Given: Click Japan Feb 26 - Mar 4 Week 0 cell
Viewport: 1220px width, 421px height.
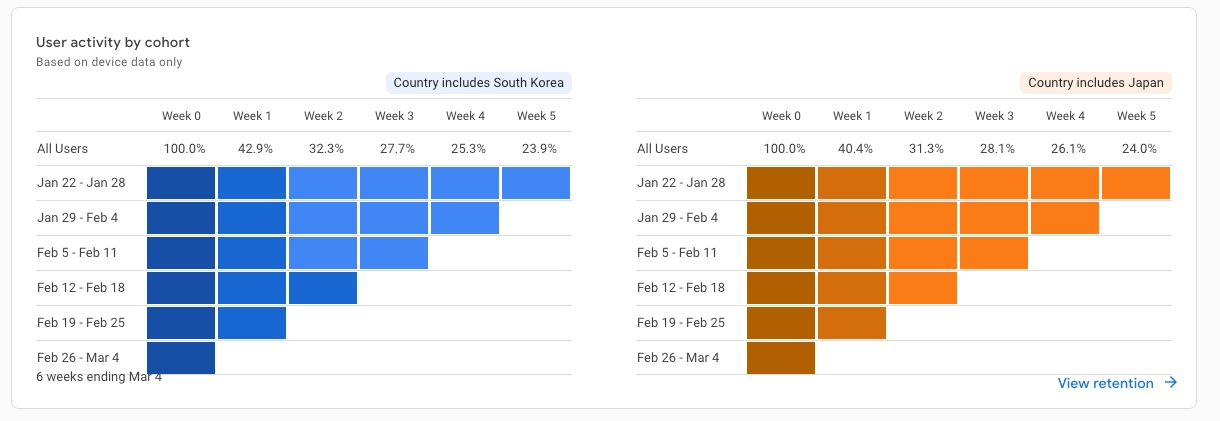Looking at the screenshot, I should [781, 358].
